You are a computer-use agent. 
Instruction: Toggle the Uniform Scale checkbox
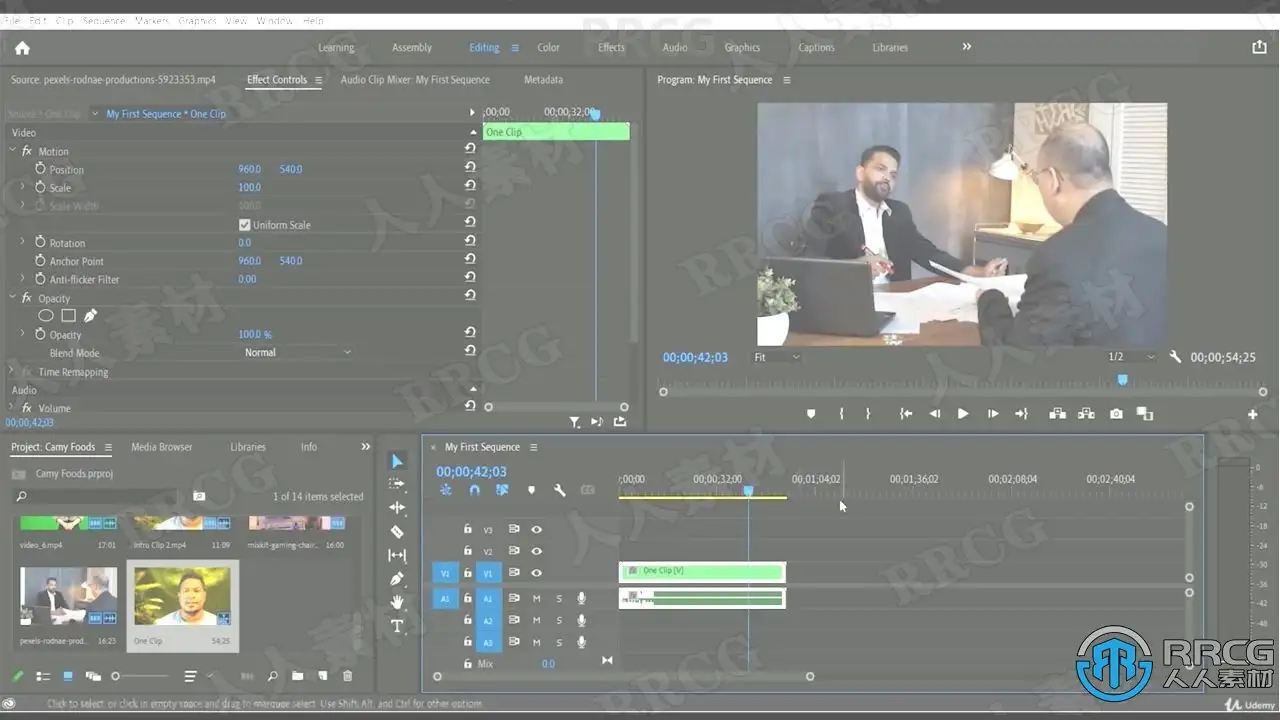point(245,225)
